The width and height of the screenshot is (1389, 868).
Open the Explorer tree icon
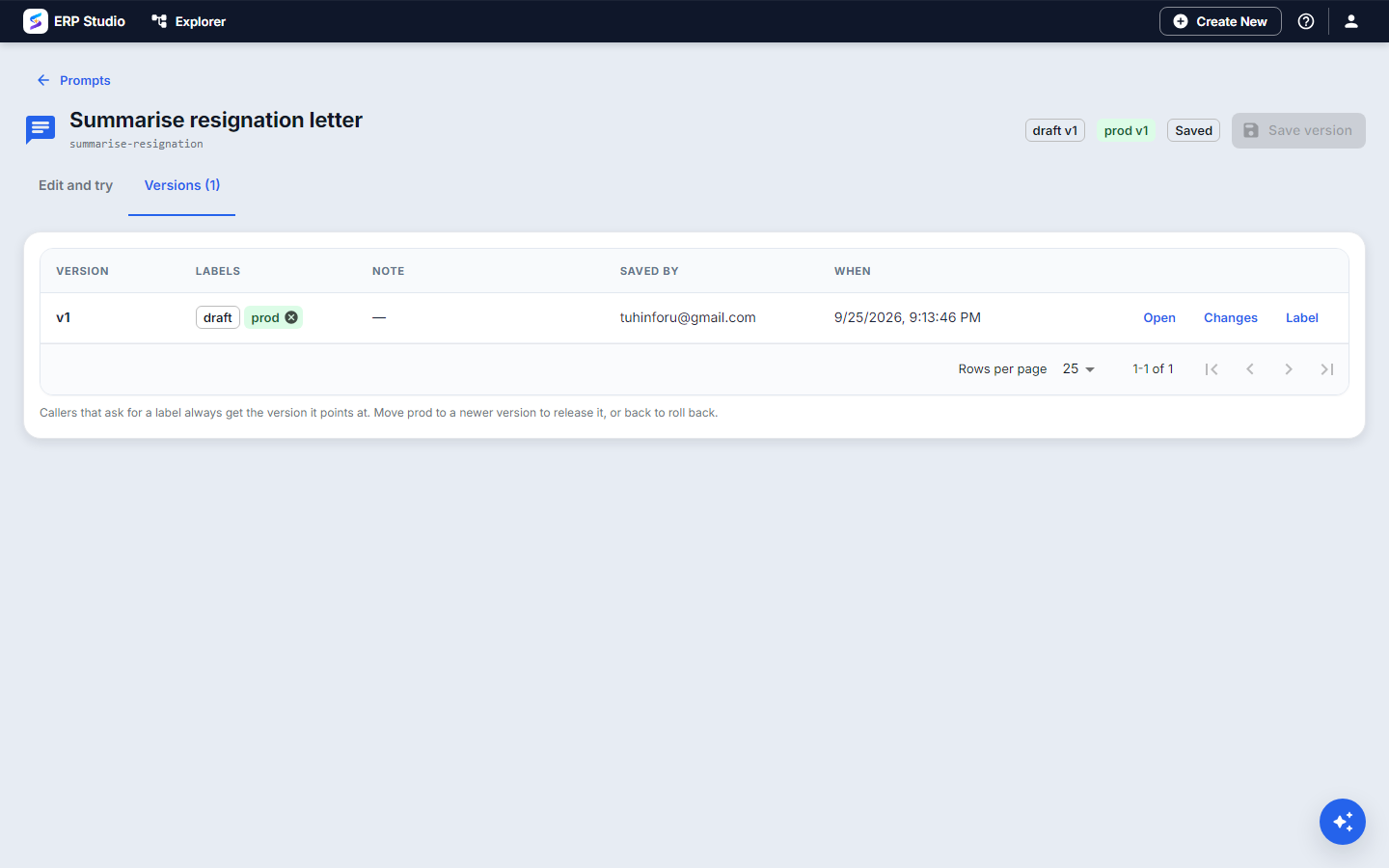pos(159,21)
